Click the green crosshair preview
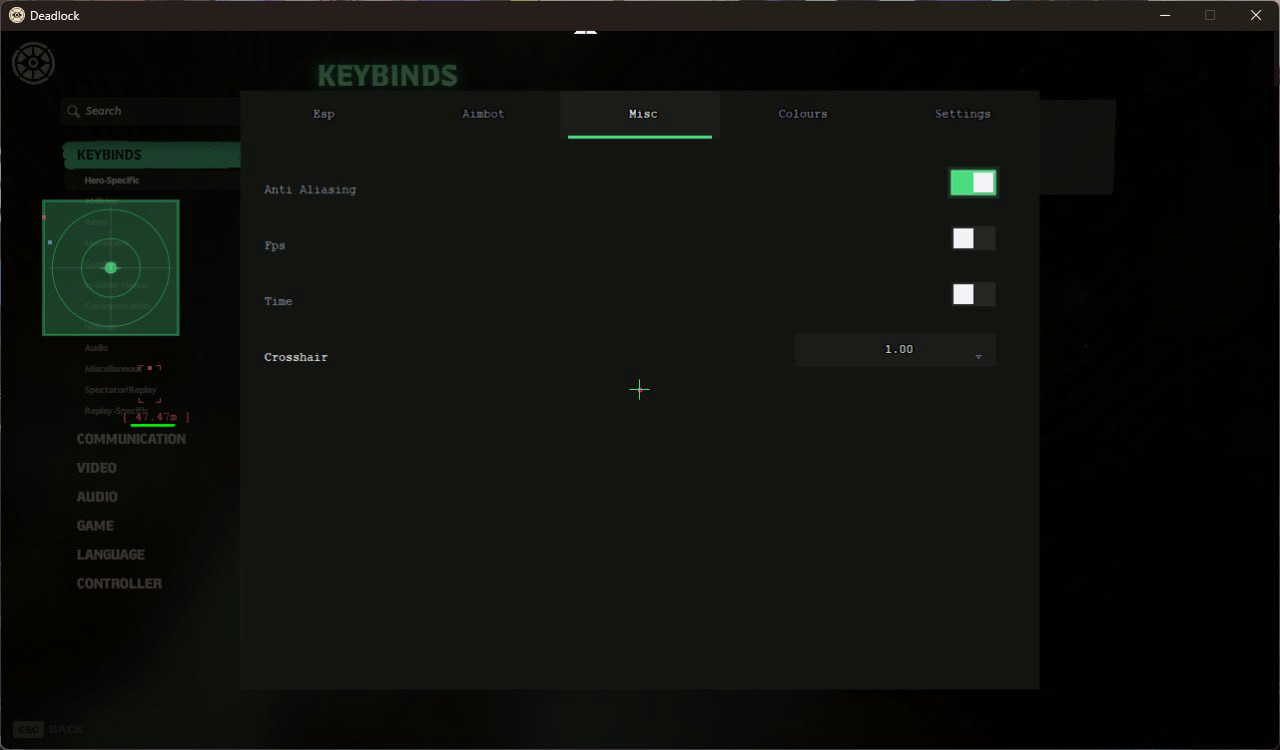 639,389
